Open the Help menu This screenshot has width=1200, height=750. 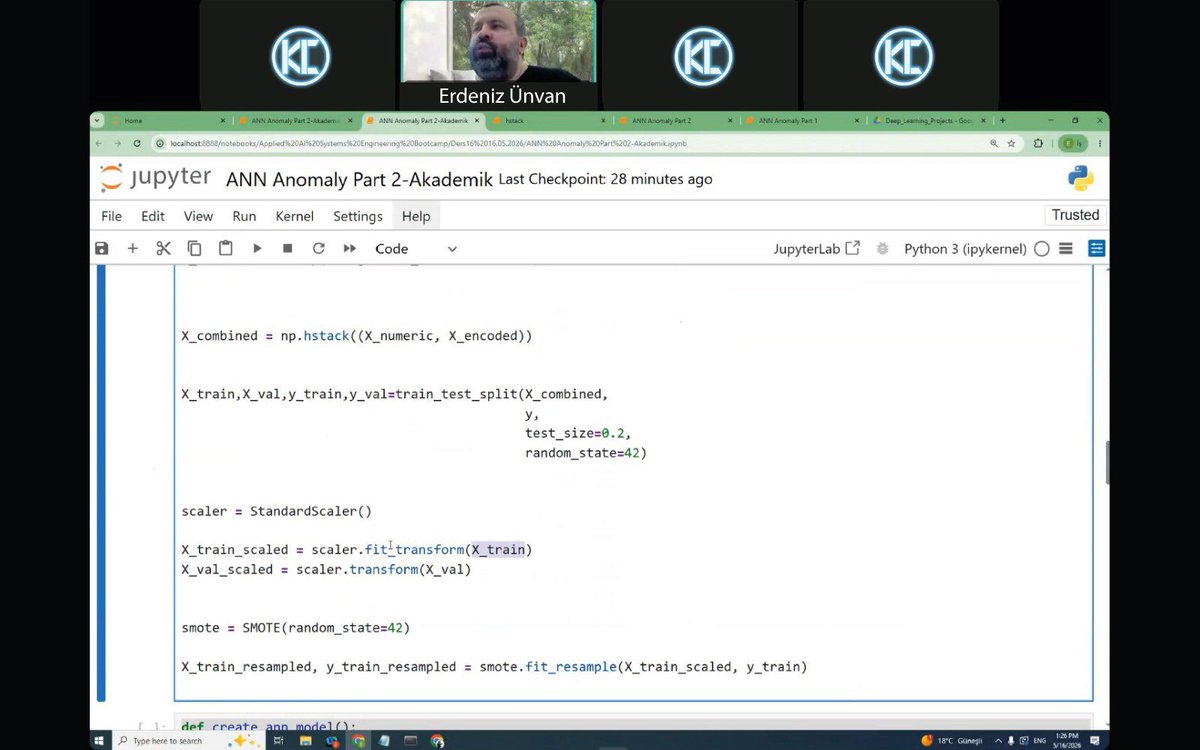click(x=416, y=216)
